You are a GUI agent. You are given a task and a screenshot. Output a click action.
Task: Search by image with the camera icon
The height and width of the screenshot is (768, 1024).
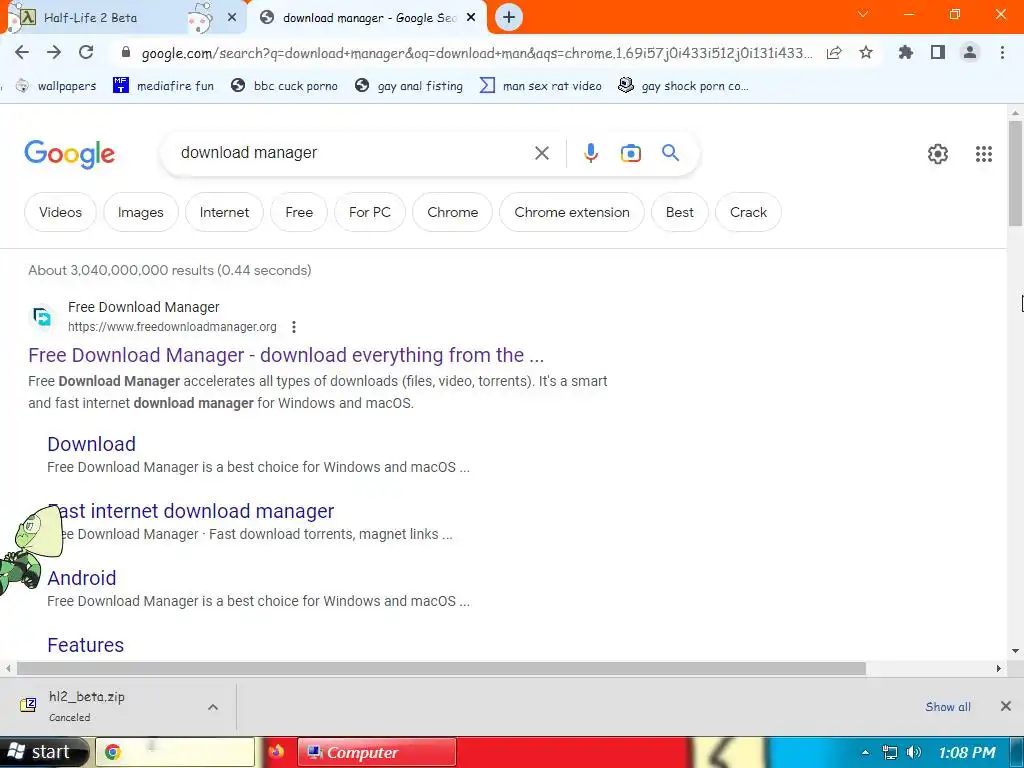[x=630, y=153]
